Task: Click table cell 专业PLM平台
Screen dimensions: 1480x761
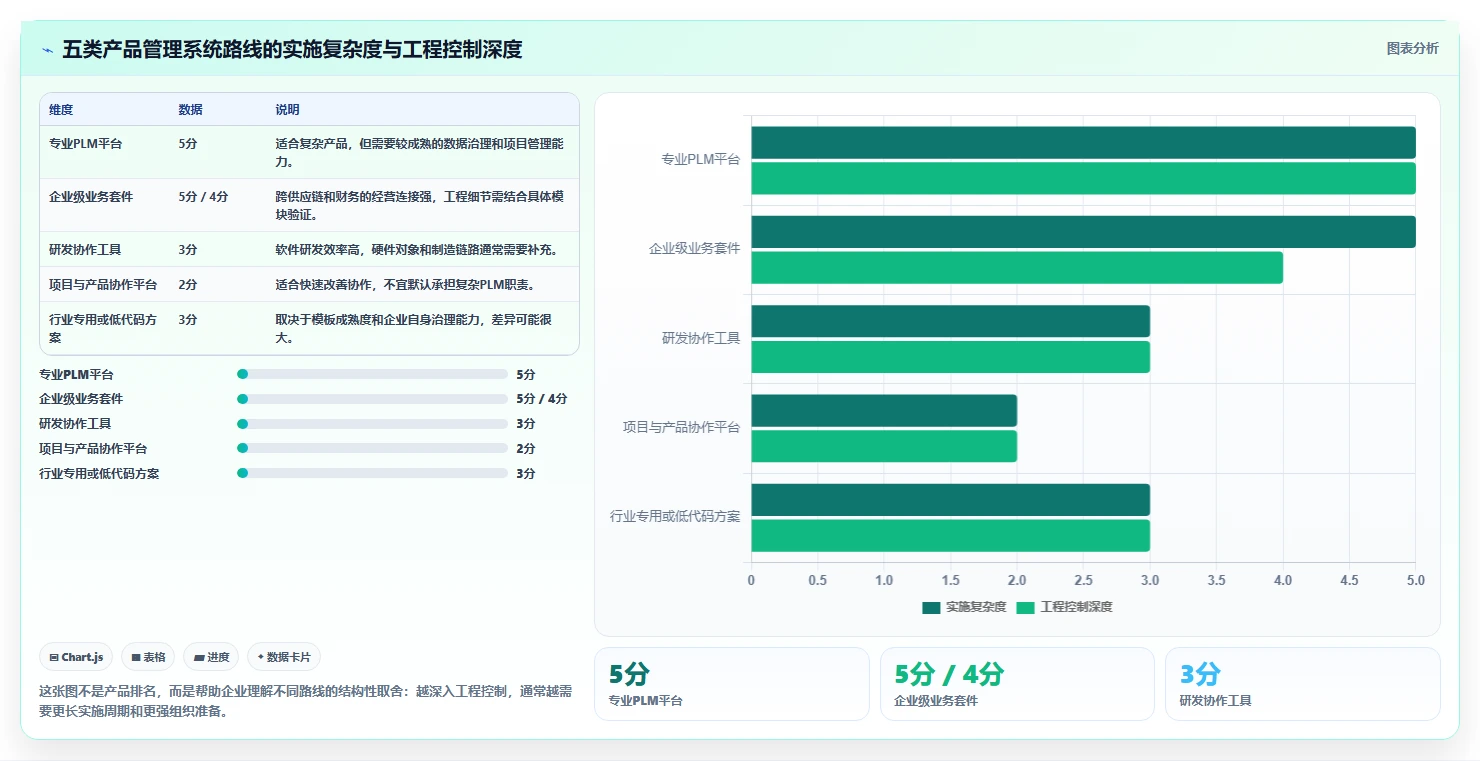Action: (x=86, y=144)
